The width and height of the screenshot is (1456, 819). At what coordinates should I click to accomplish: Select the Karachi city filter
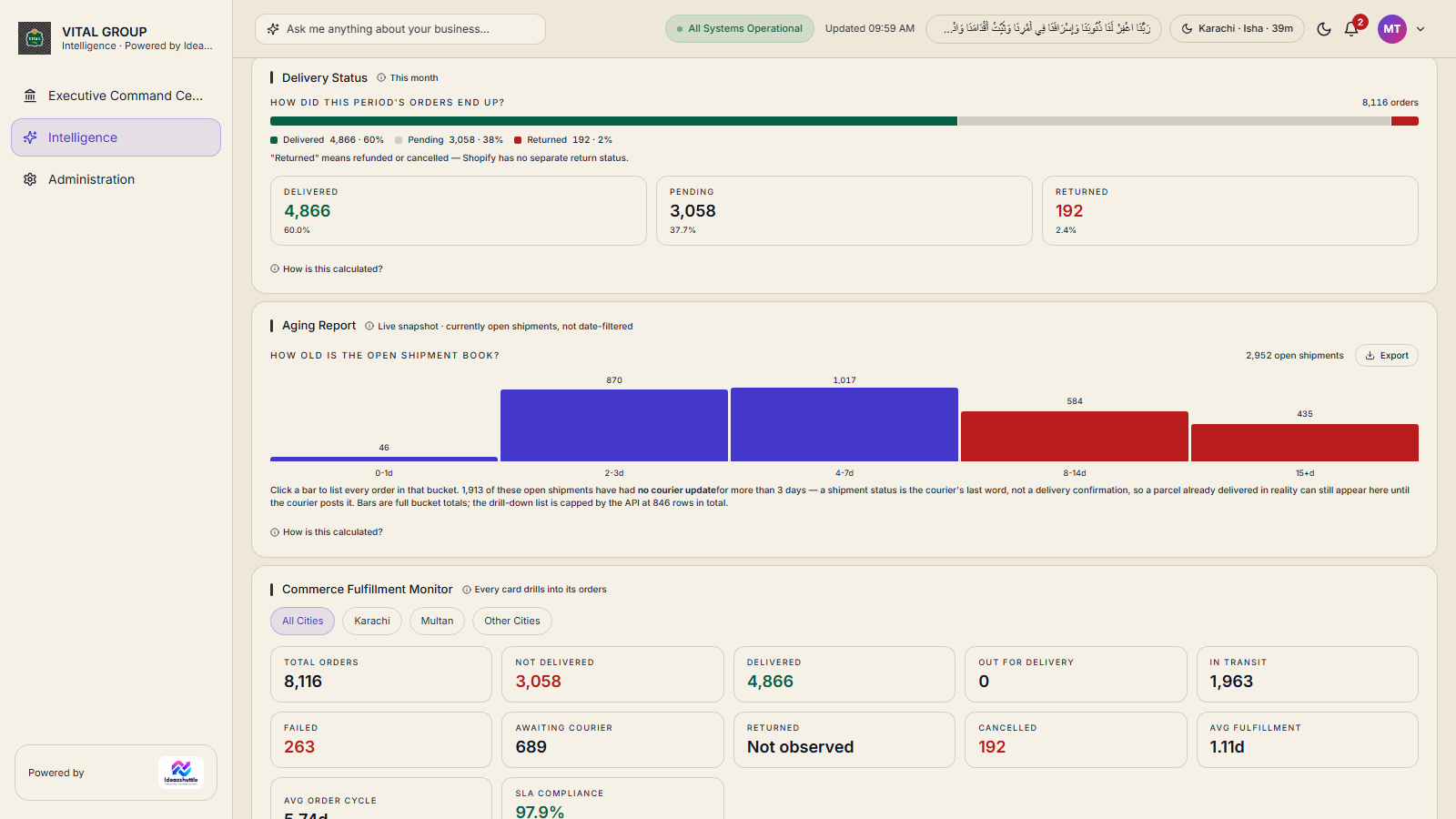tap(372, 621)
